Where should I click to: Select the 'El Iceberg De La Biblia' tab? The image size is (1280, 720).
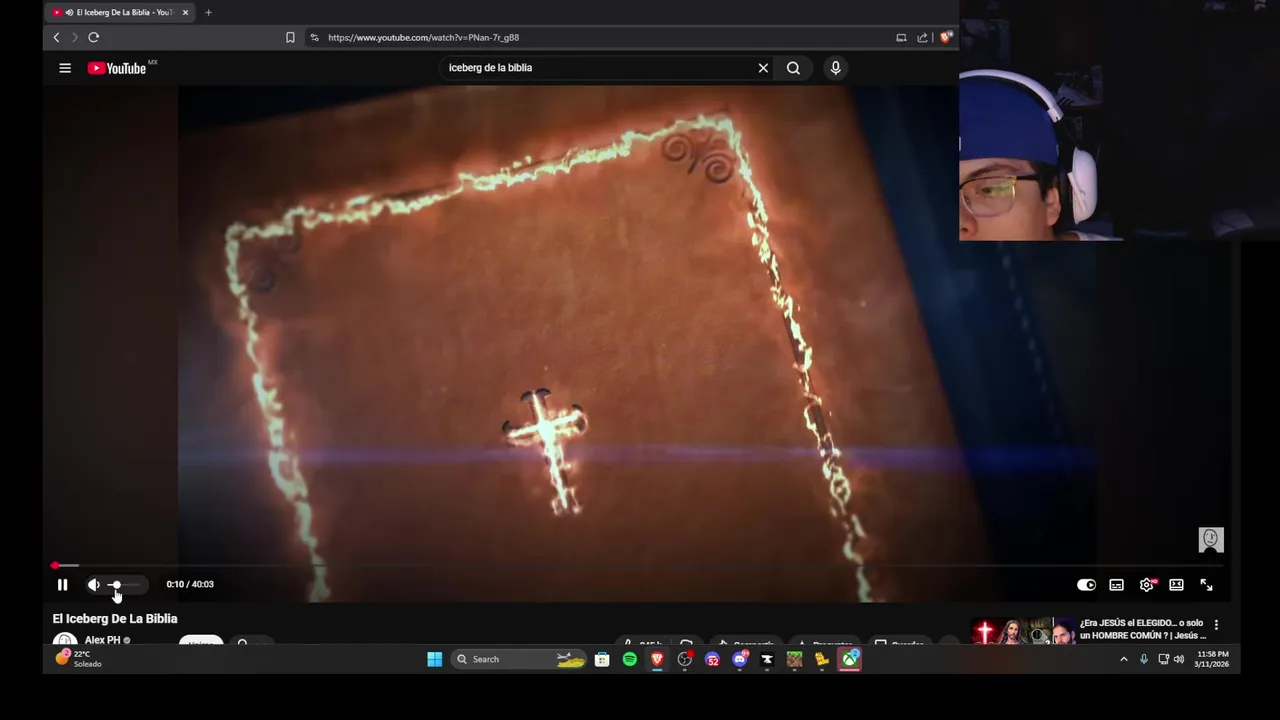(121, 13)
